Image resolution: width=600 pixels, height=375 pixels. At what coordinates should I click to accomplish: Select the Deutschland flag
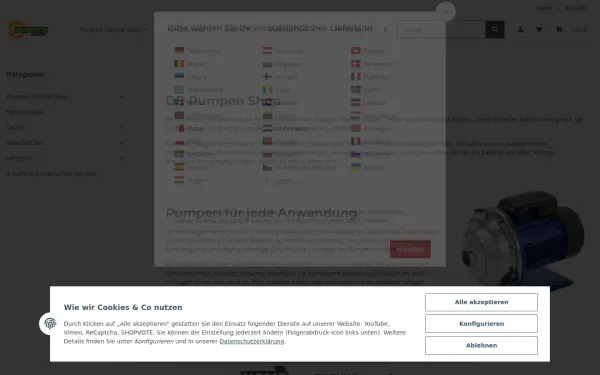coord(179,50)
